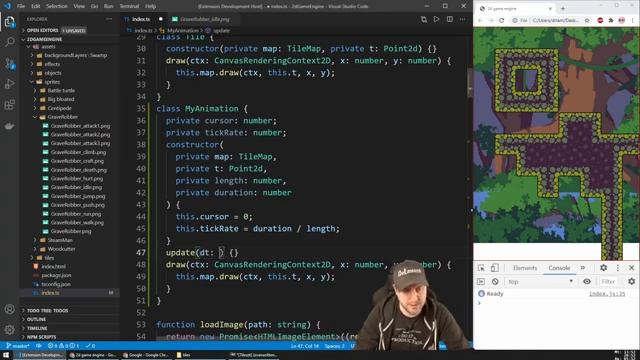Open GraveRobber_climb.png file
Image resolution: width=640 pixels, height=360 pixels.
click(78, 152)
